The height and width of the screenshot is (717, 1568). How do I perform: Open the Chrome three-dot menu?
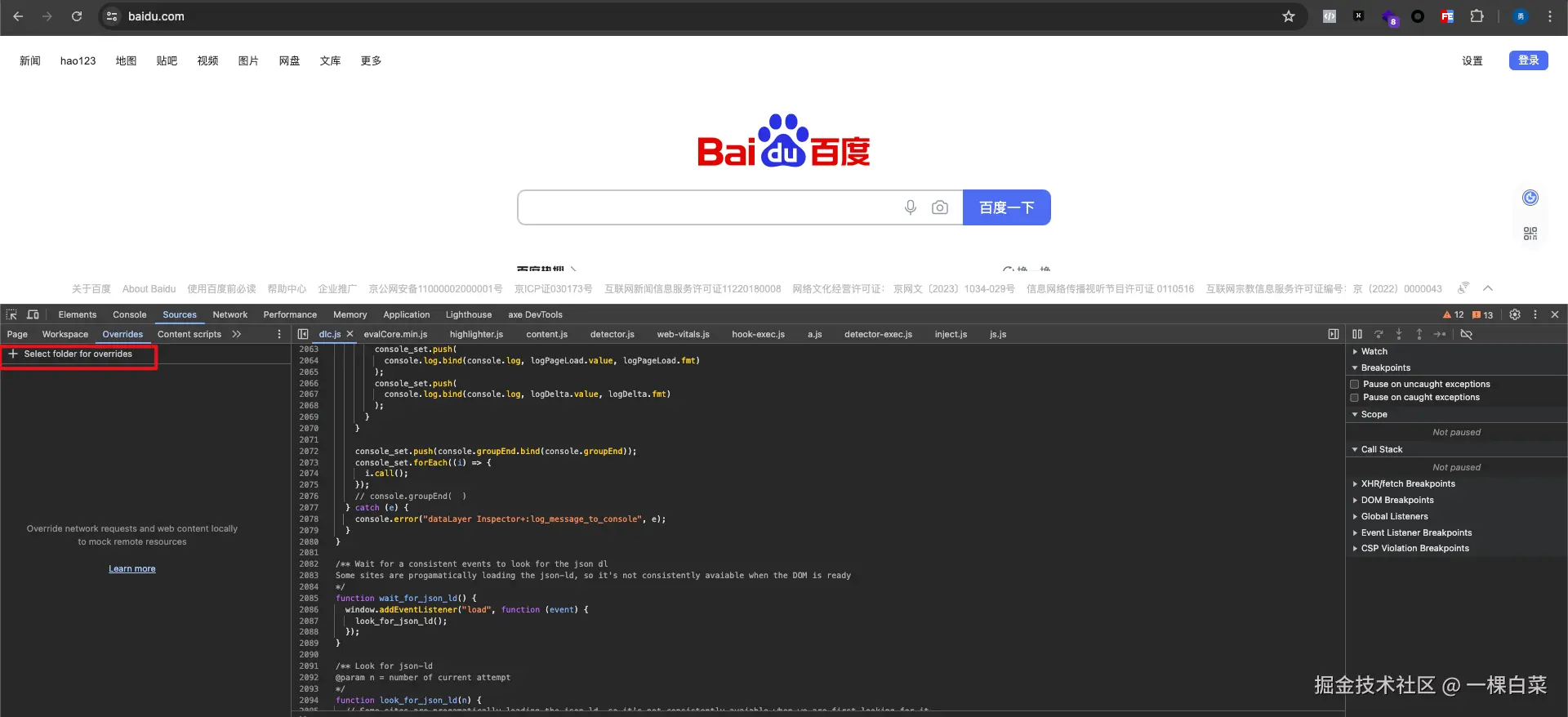click(1550, 16)
